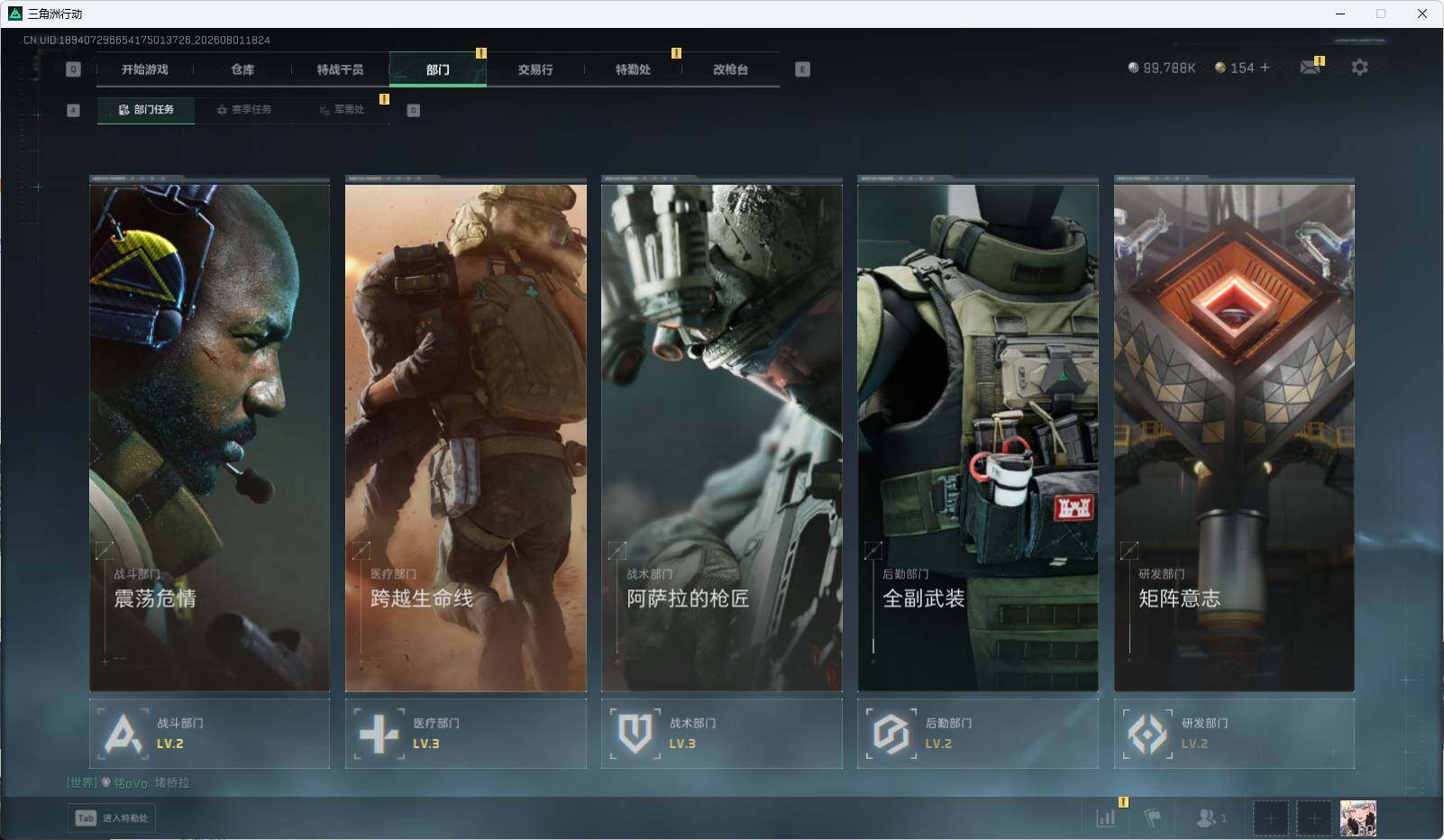Screen dimensions: 1444x840
Task: Click the 三角洲行动 app logo in title bar
Action: (x=14, y=14)
